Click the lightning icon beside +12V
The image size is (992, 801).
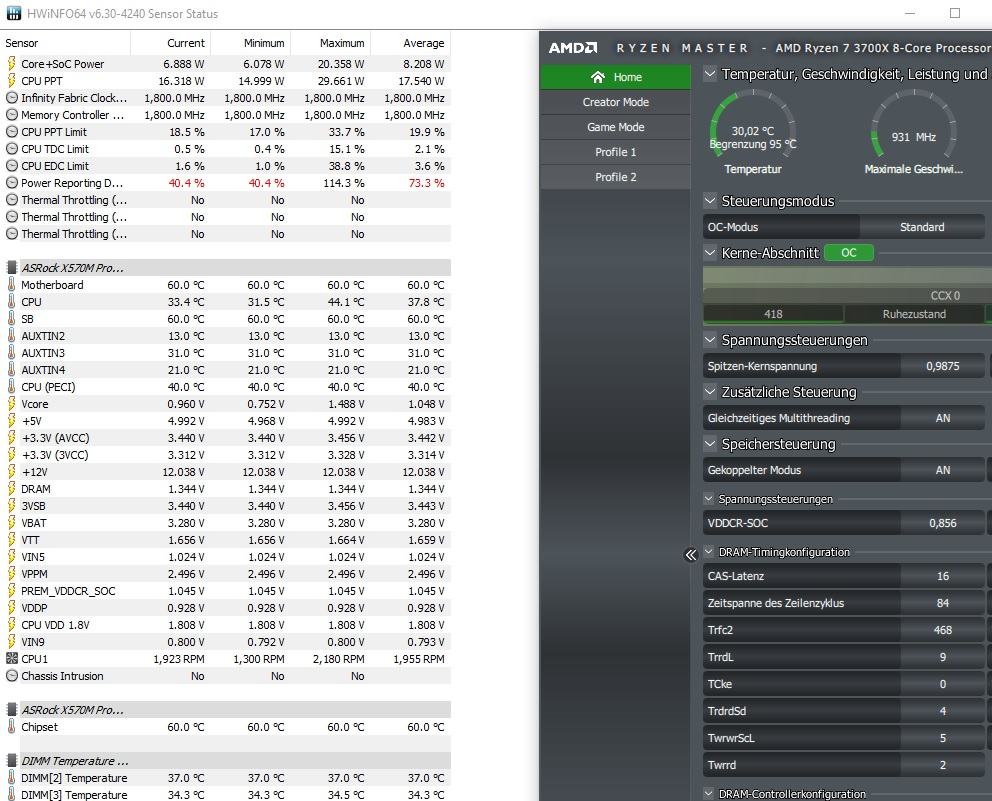(11, 472)
